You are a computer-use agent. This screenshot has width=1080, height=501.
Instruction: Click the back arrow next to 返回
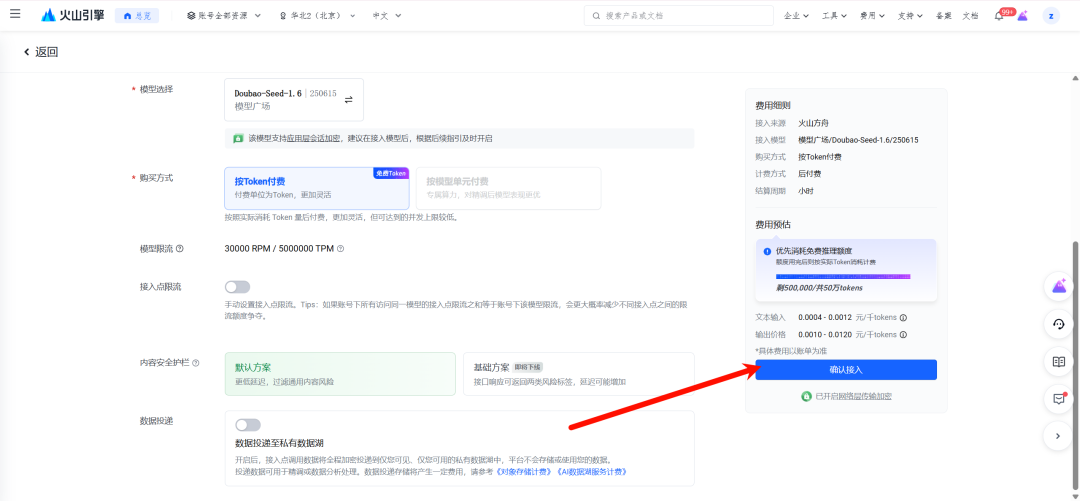click(x=27, y=52)
